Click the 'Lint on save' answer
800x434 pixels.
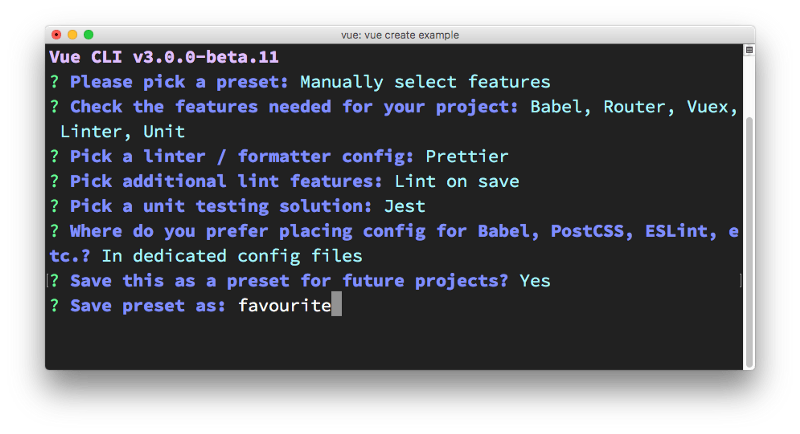coord(457,181)
